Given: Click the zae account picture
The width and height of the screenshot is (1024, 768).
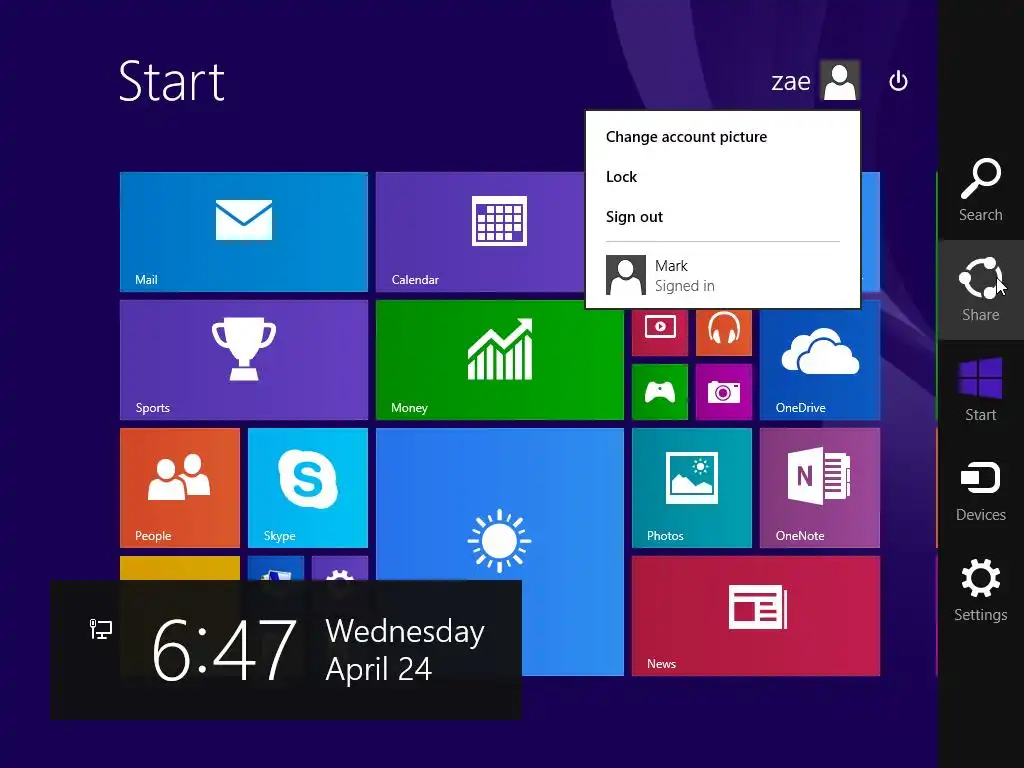Looking at the screenshot, I should click(840, 80).
